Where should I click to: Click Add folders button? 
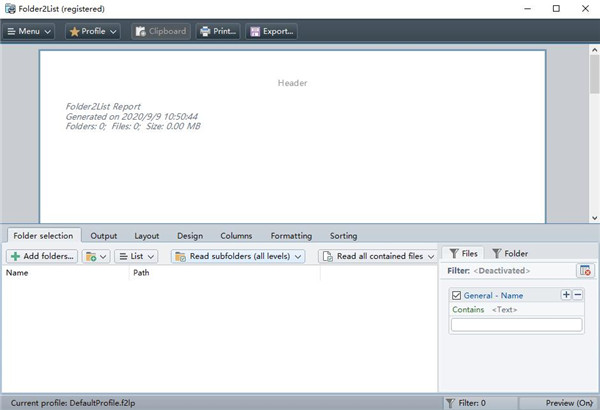tap(42, 257)
